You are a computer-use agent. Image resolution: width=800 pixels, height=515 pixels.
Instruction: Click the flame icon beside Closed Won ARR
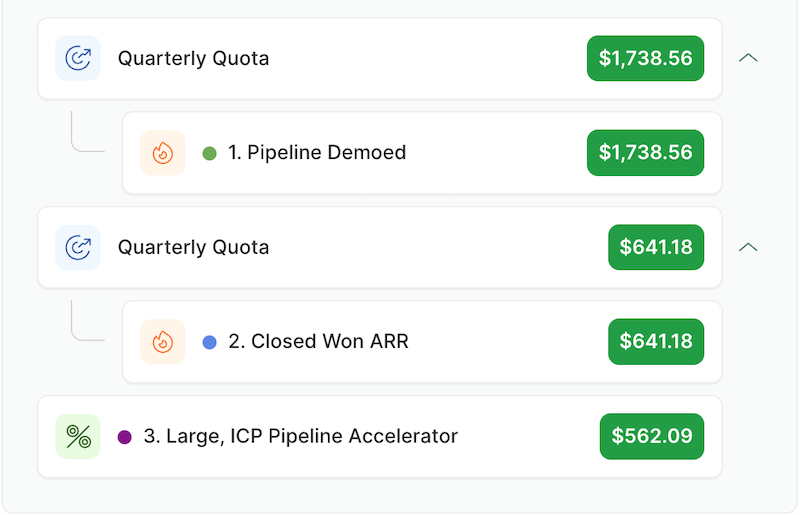coord(163,341)
